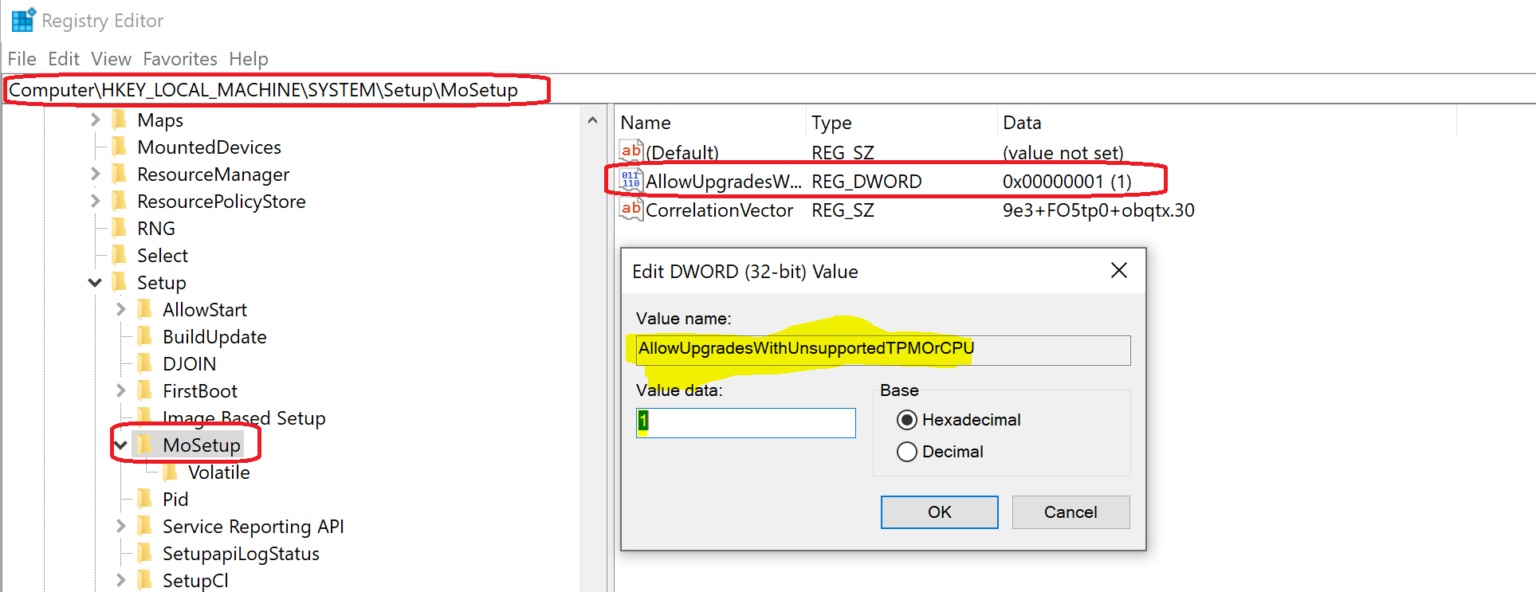Image resolution: width=1536 pixels, height=592 pixels.
Task: Click the BuildUpdate folder icon
Action: [145, 336]
